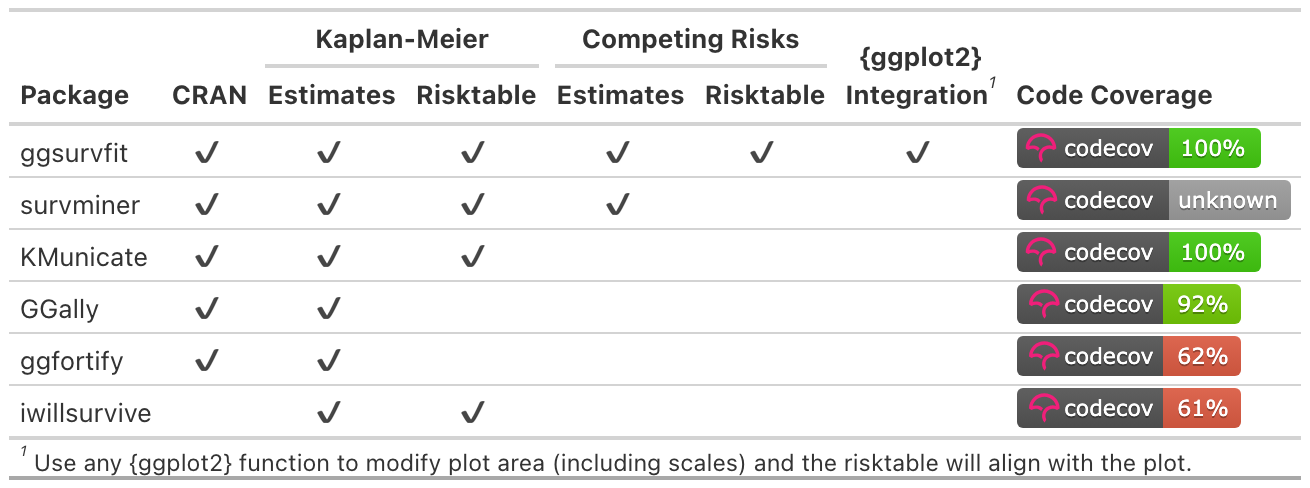
Task: Click the ggsurvfit CRAN checkmark
Action: 207,153
